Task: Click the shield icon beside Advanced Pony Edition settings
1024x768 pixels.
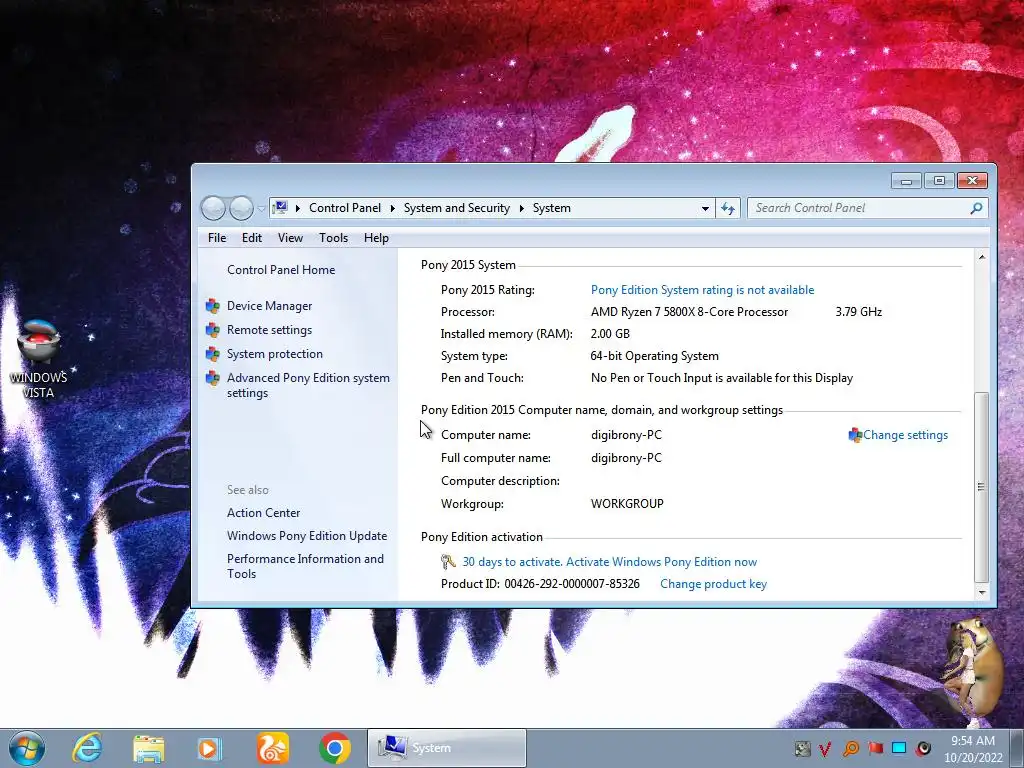Action: (212, 379)
